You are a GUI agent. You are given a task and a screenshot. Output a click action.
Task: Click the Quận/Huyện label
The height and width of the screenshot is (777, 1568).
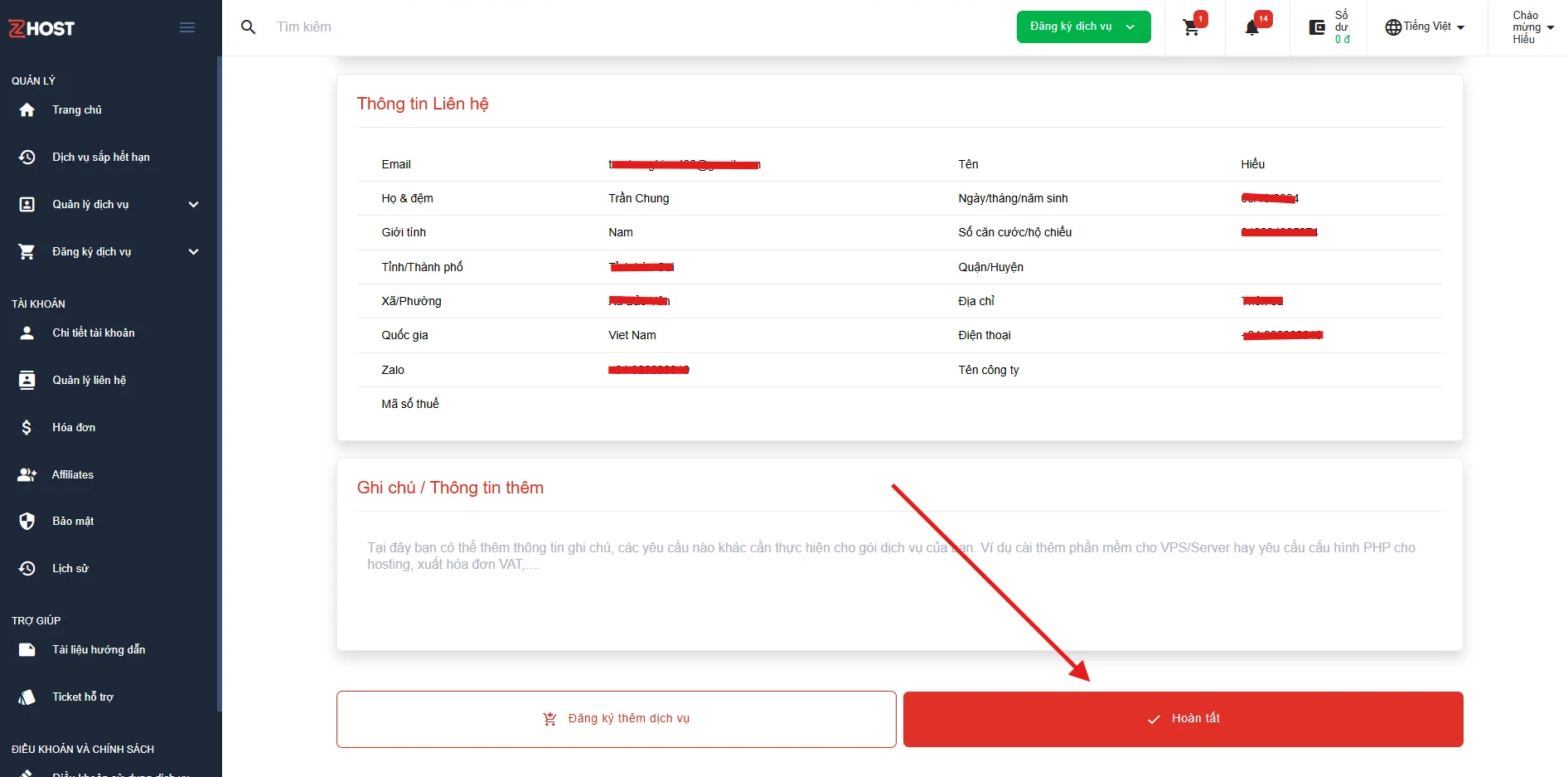[991, 267]
